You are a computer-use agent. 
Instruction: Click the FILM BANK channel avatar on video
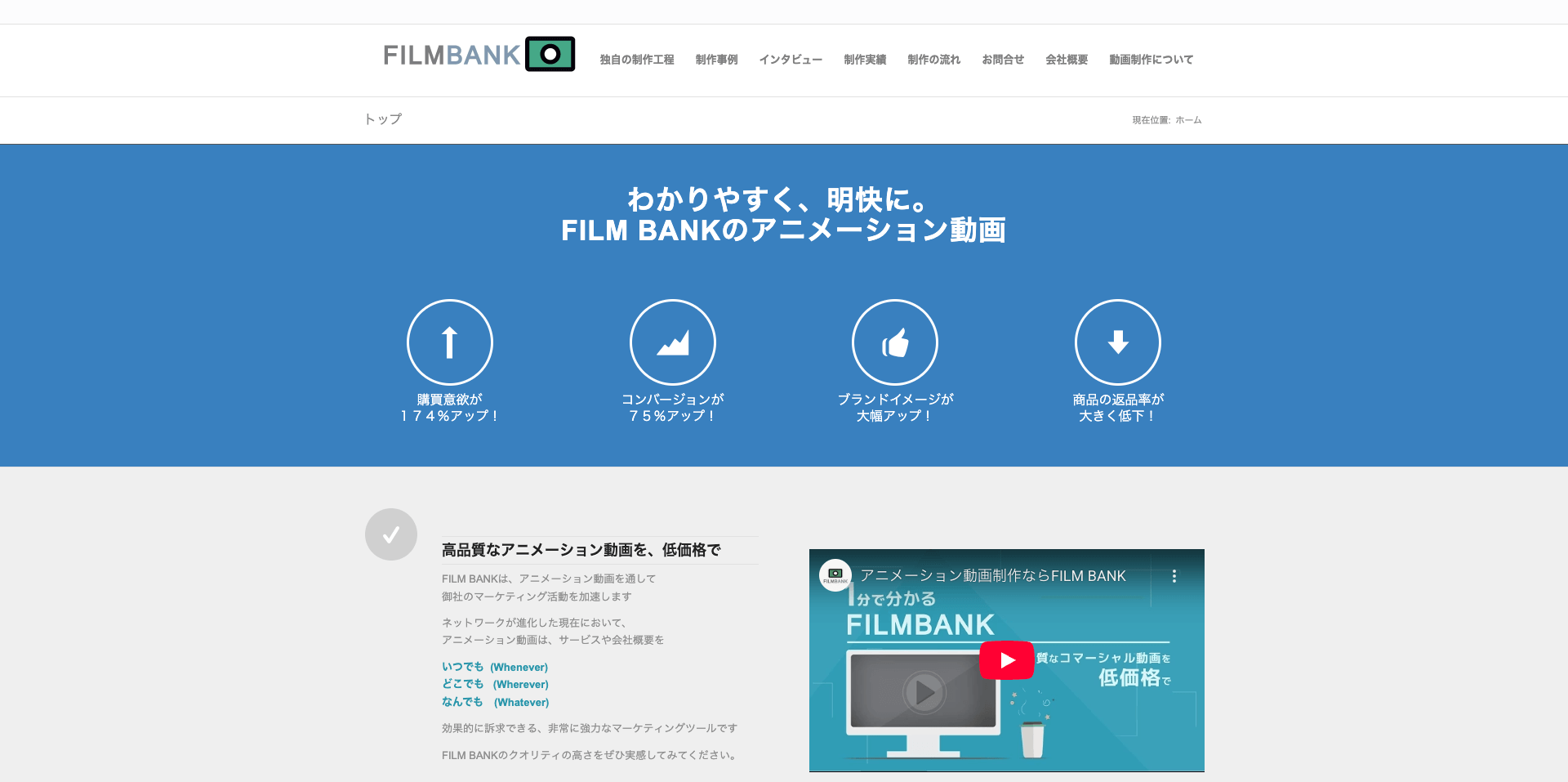pyautogui.click(x=835, y=575)
